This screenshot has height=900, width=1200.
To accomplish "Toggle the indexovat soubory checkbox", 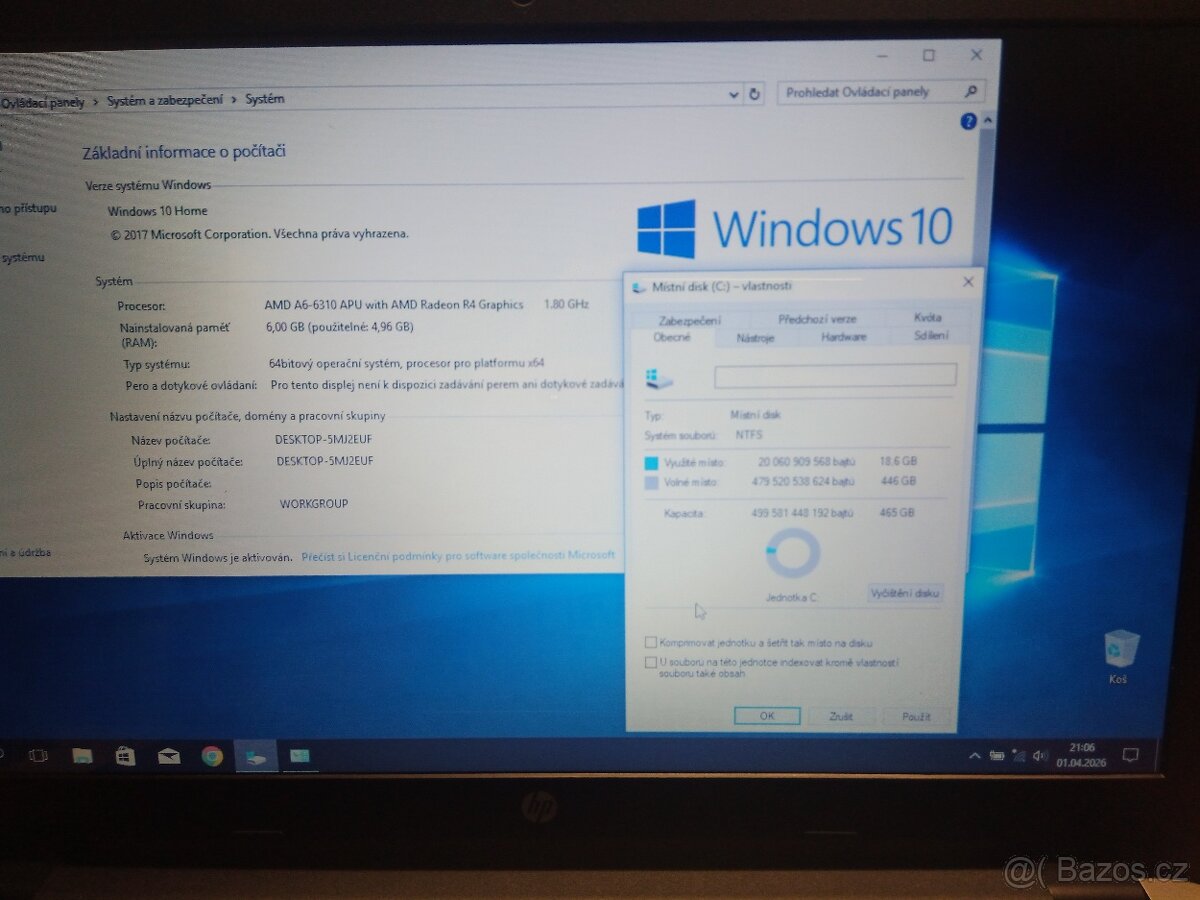I will pos(651,662).
